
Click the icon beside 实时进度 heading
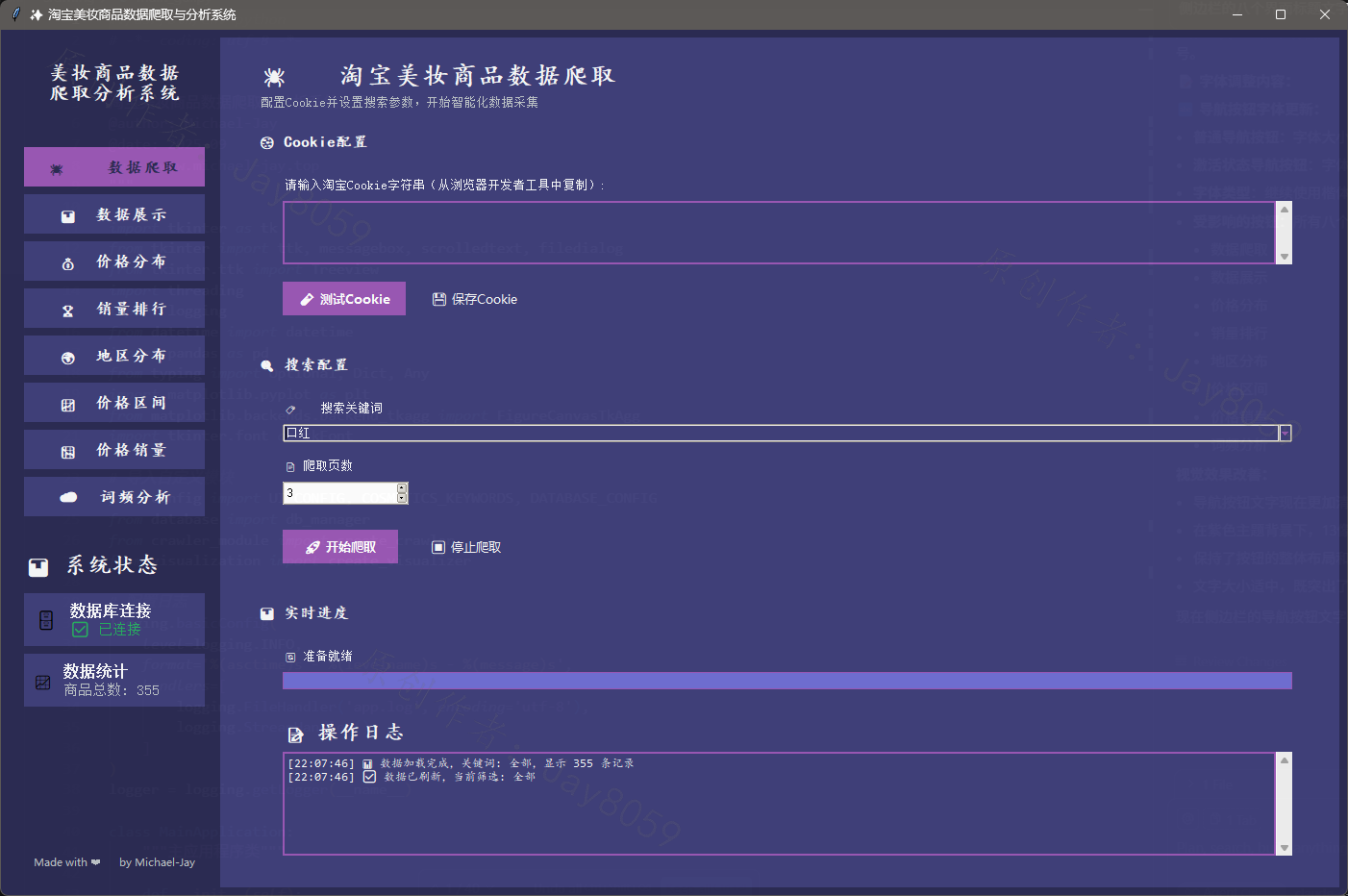pos(267,613)
